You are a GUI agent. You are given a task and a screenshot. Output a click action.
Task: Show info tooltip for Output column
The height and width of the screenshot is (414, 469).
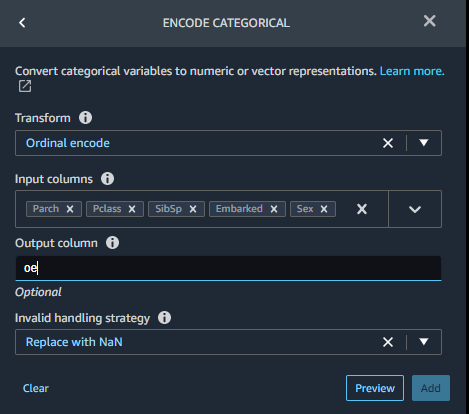tap(112, 243)
